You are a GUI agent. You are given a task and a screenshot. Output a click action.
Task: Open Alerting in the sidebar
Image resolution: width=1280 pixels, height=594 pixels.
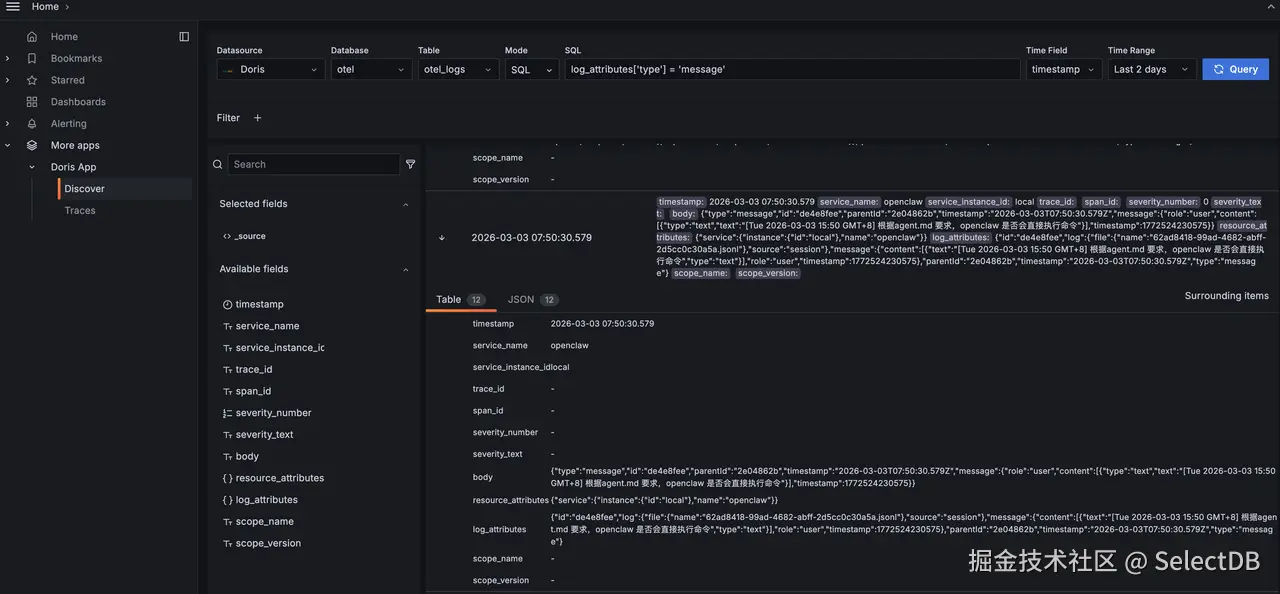pos(69,124)
